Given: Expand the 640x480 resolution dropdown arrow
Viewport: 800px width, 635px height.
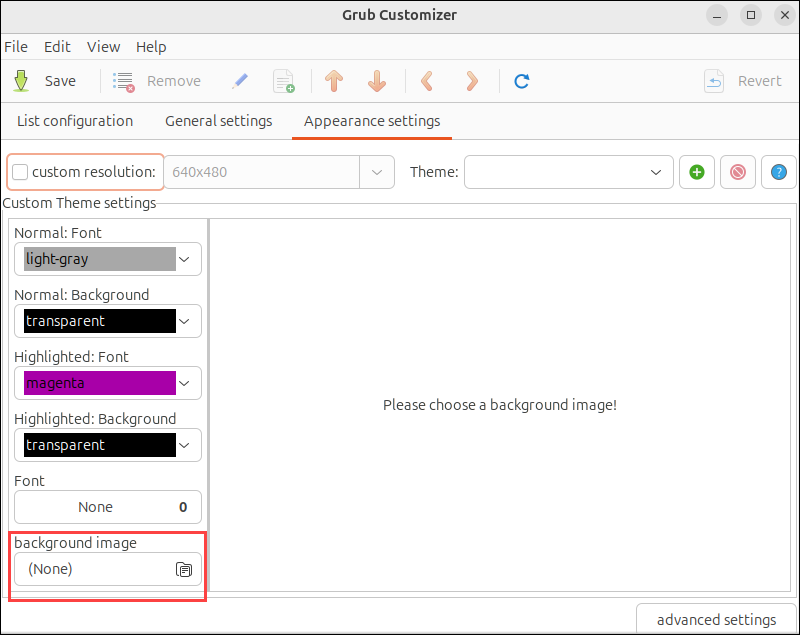Looking at the screenshot, I should tap(377, 172).
